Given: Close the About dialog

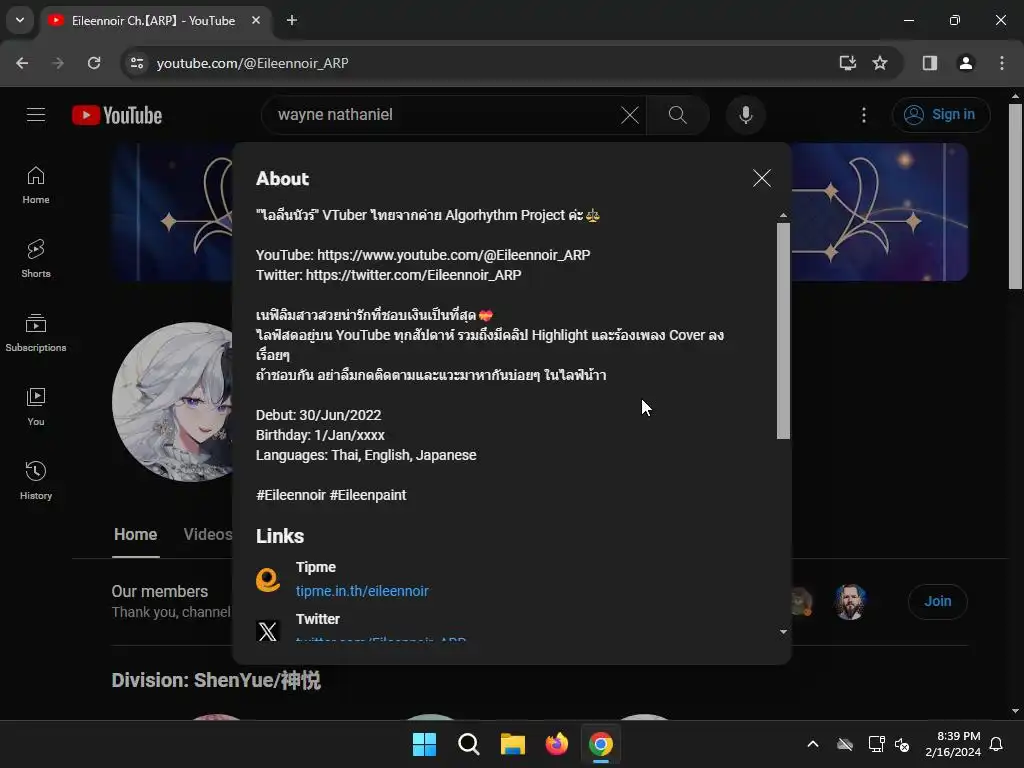Looking at the screenshot, I should [x=761, y=178].
